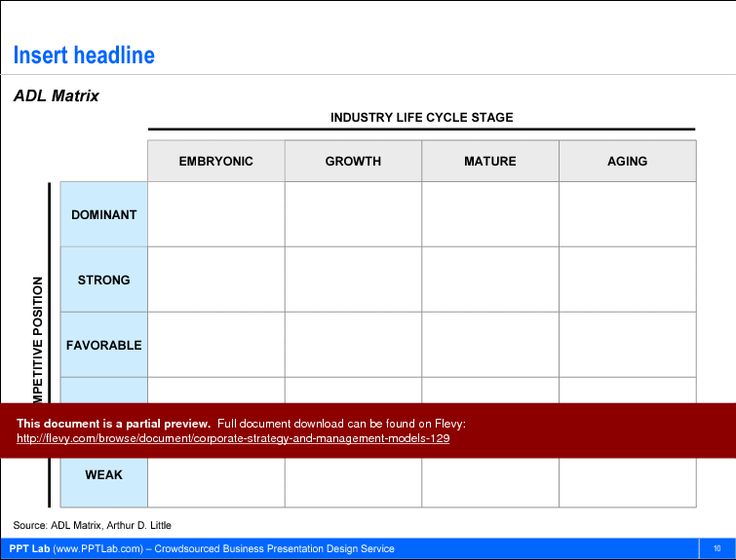Select the EMBRYONIC column header

point(216,161)
